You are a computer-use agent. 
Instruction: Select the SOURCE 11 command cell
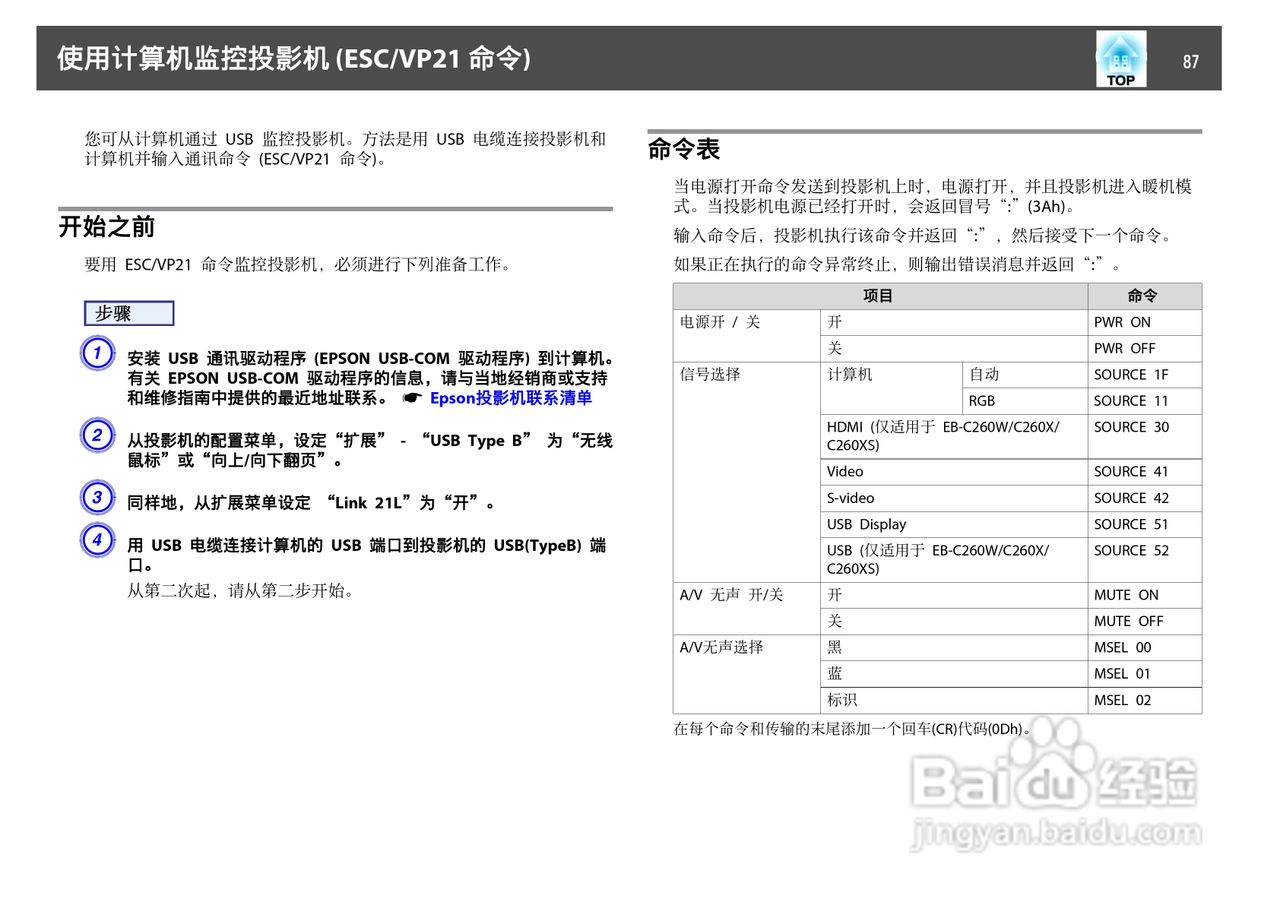coord(1145,400)
